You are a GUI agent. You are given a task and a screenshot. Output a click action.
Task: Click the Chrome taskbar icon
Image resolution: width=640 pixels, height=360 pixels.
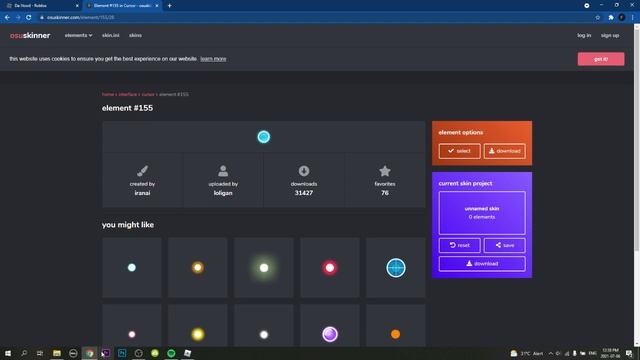[89, 353]
